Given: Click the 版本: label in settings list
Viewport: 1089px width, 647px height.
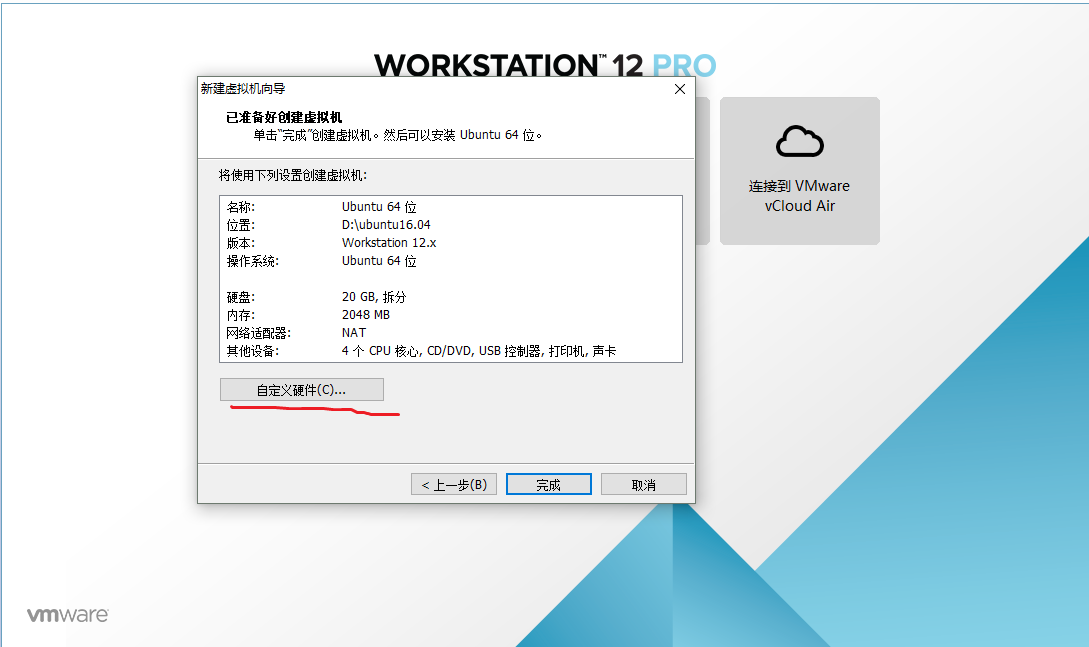Looking at the screenshot, I should [241, 243].
